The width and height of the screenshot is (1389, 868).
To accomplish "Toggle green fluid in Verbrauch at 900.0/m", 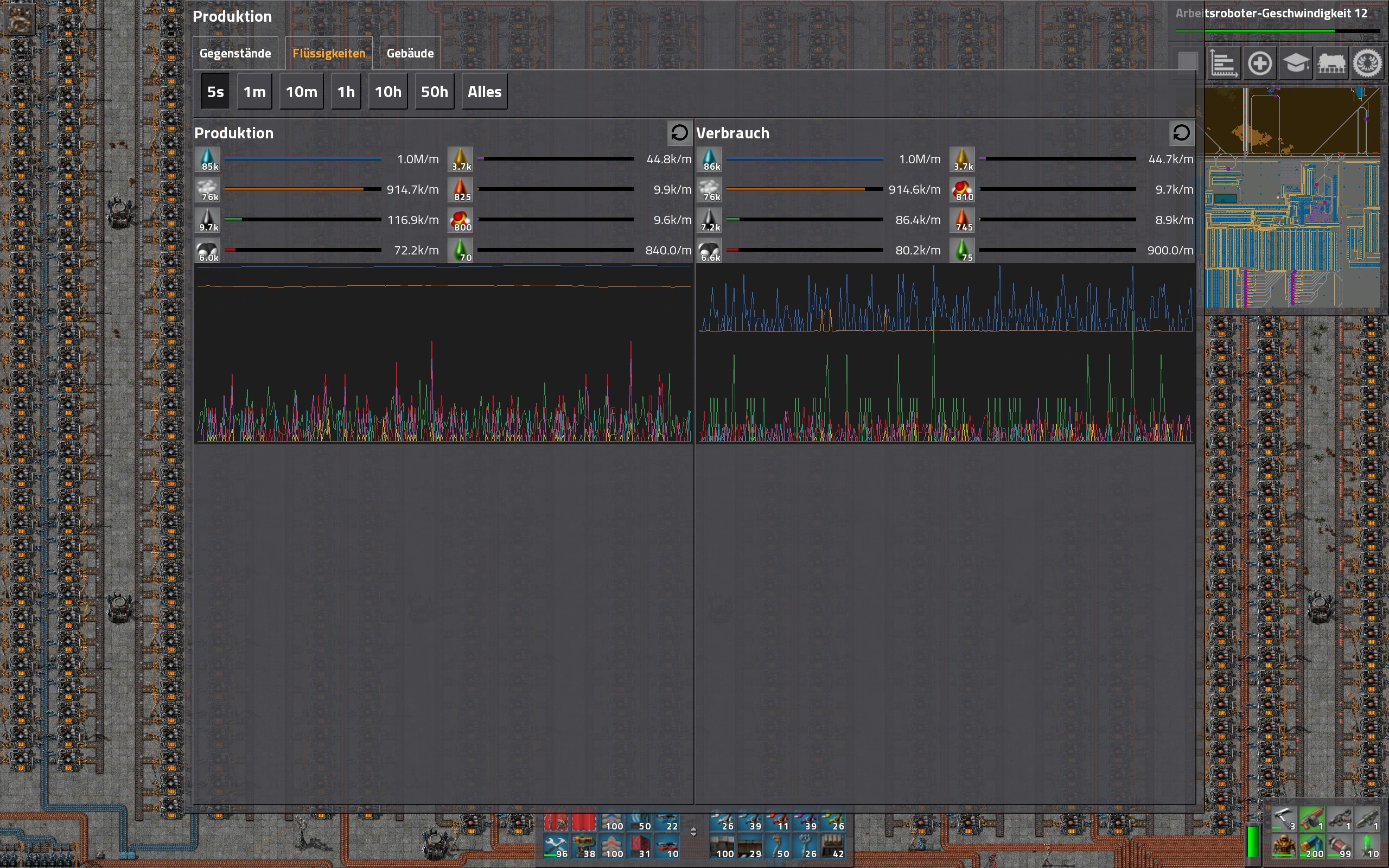I will pos(963,250).
